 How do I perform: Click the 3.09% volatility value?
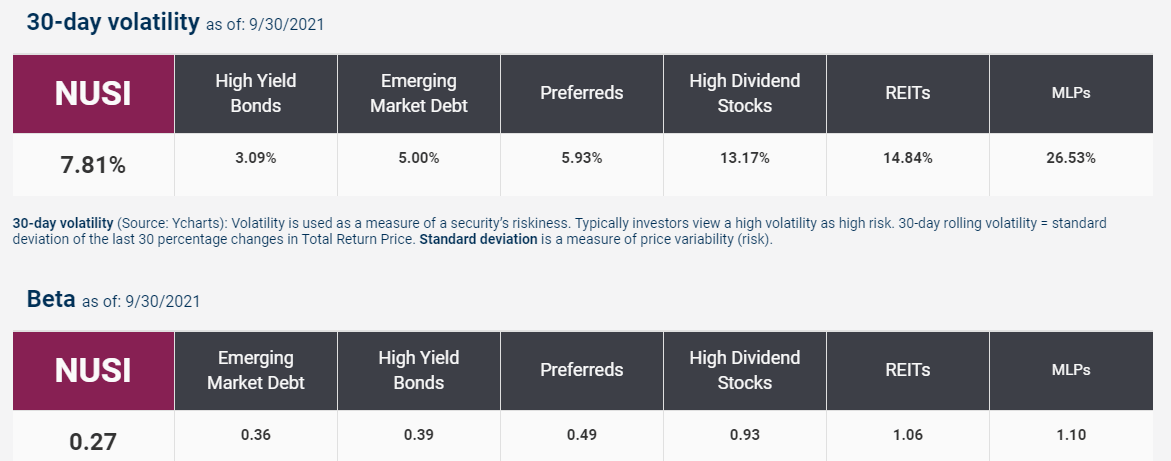pos(255,158)
